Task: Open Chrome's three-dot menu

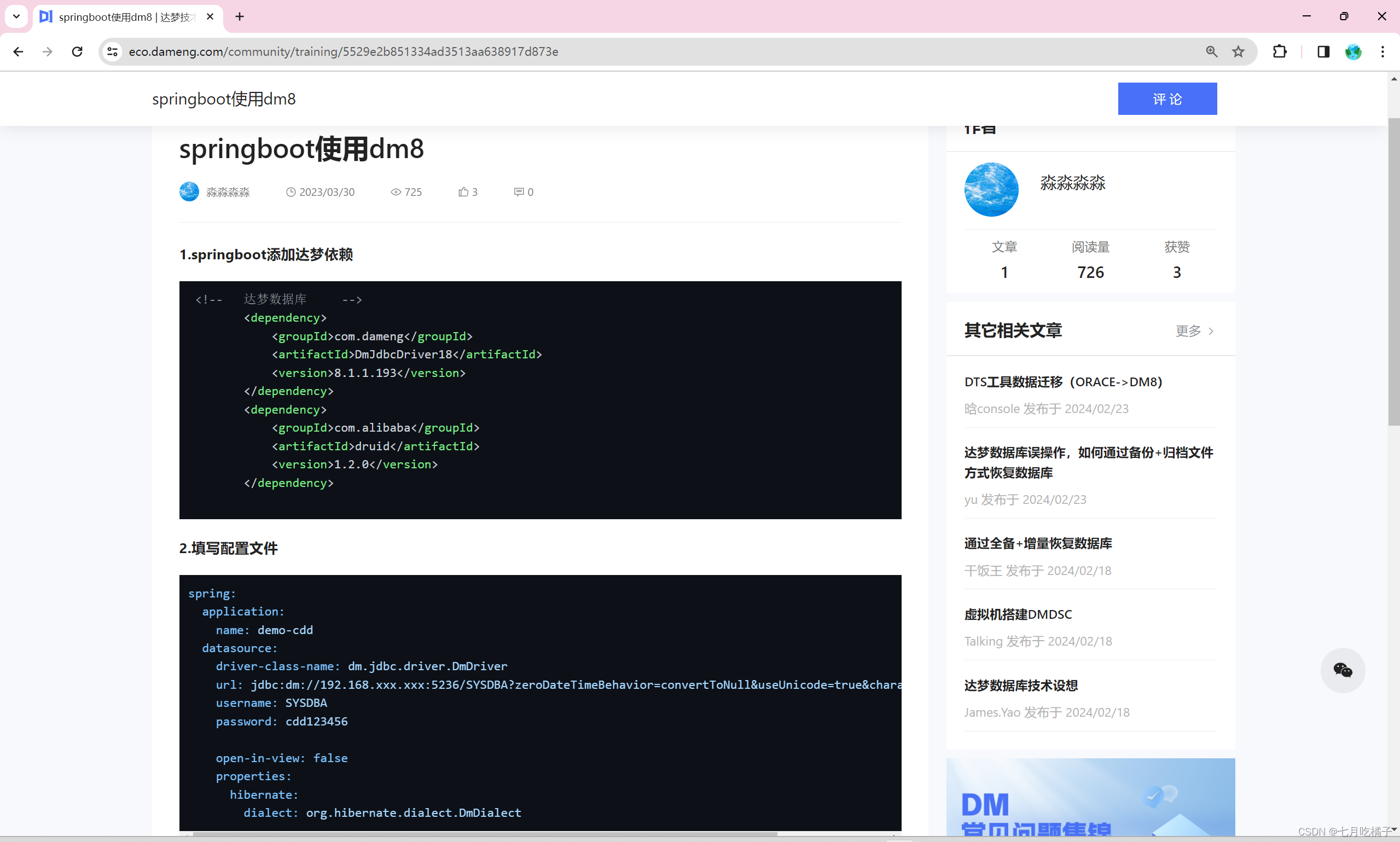Action: (x=1383, y=51)
